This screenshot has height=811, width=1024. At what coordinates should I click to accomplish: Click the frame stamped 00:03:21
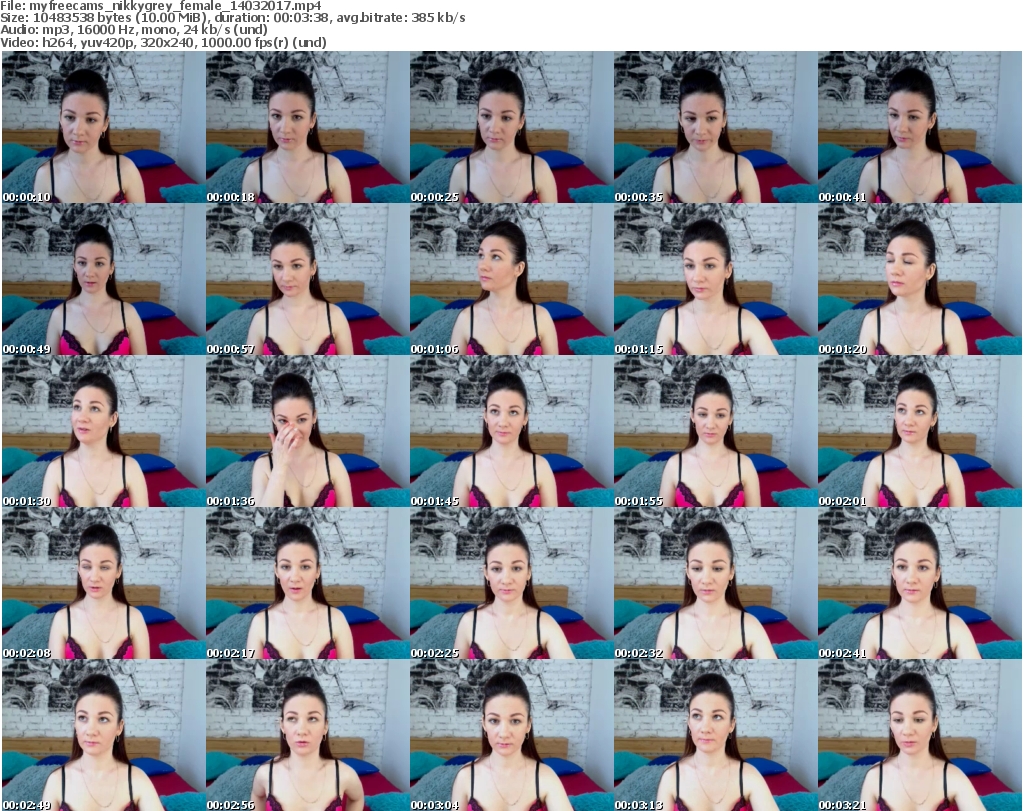[x=920, y=735]
